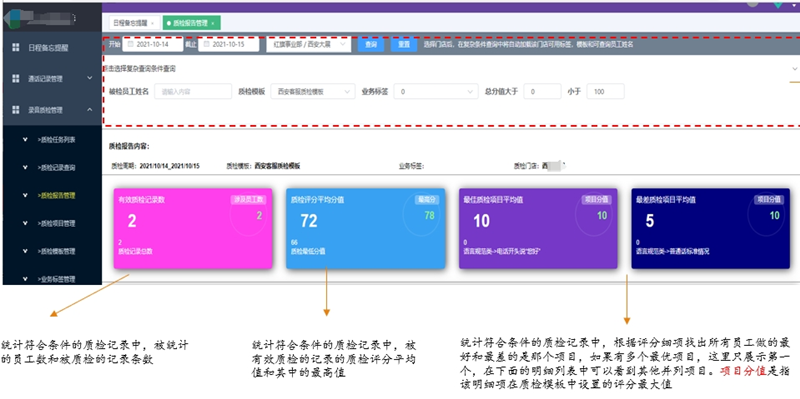Screen dimensions: 800x399
Task: Click the blue 质检评分平均分值 card
Action: tap(365, 229)
